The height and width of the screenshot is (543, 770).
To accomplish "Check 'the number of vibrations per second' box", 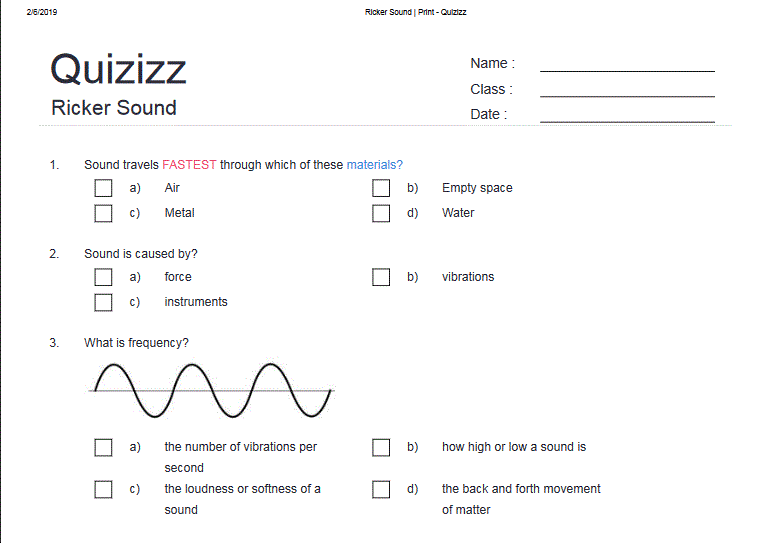I will coord(103,447).
